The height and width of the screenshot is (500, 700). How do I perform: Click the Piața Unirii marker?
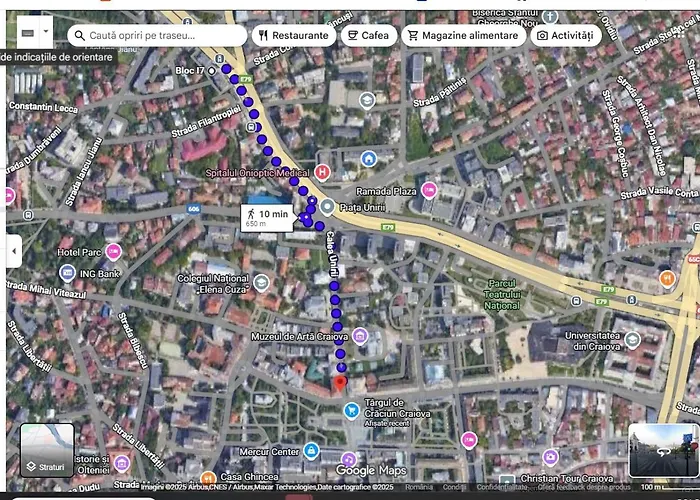tap(326, 206)
